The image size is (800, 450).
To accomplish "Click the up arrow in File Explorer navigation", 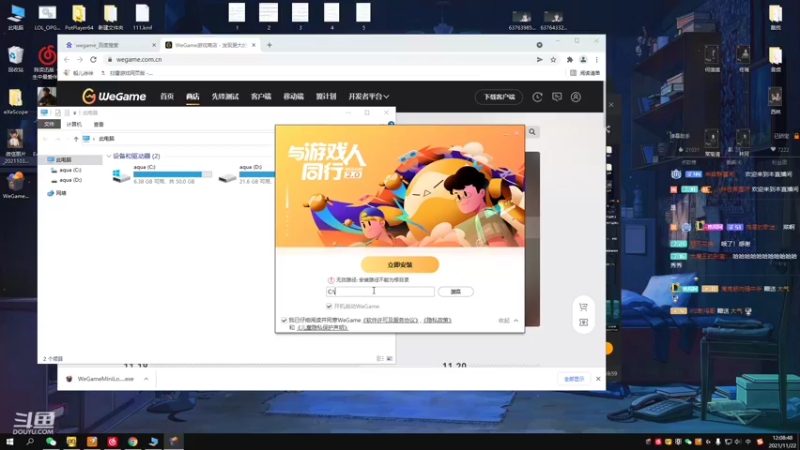I will (76, 139).
